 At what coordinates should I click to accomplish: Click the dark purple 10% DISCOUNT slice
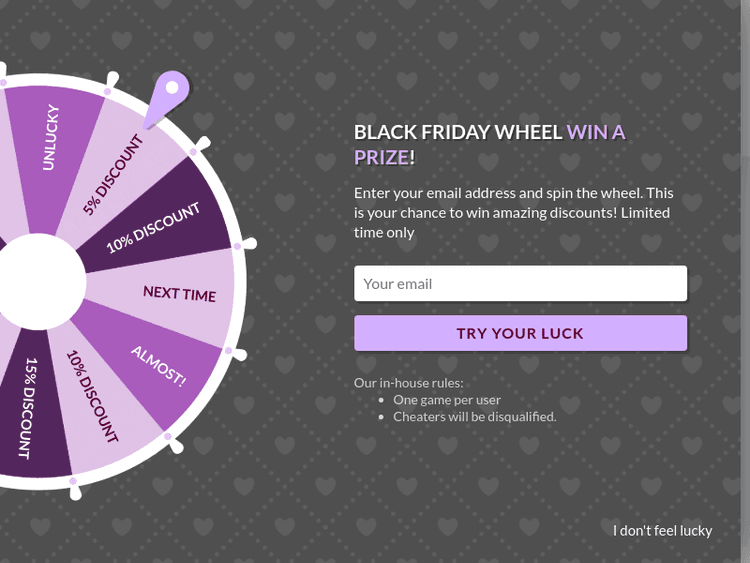[x=155, y=226]
